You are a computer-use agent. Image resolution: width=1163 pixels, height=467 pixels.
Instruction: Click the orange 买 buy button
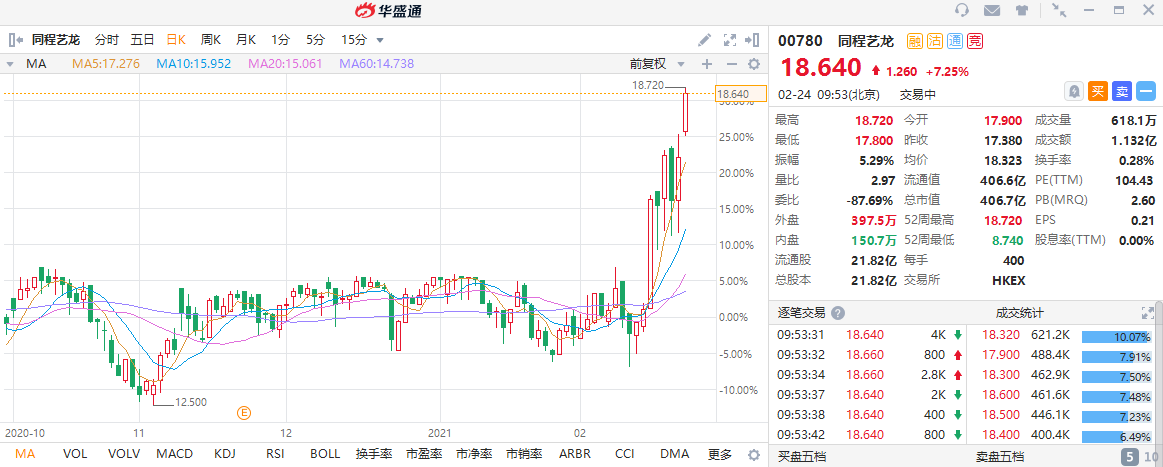point(1098,91)
